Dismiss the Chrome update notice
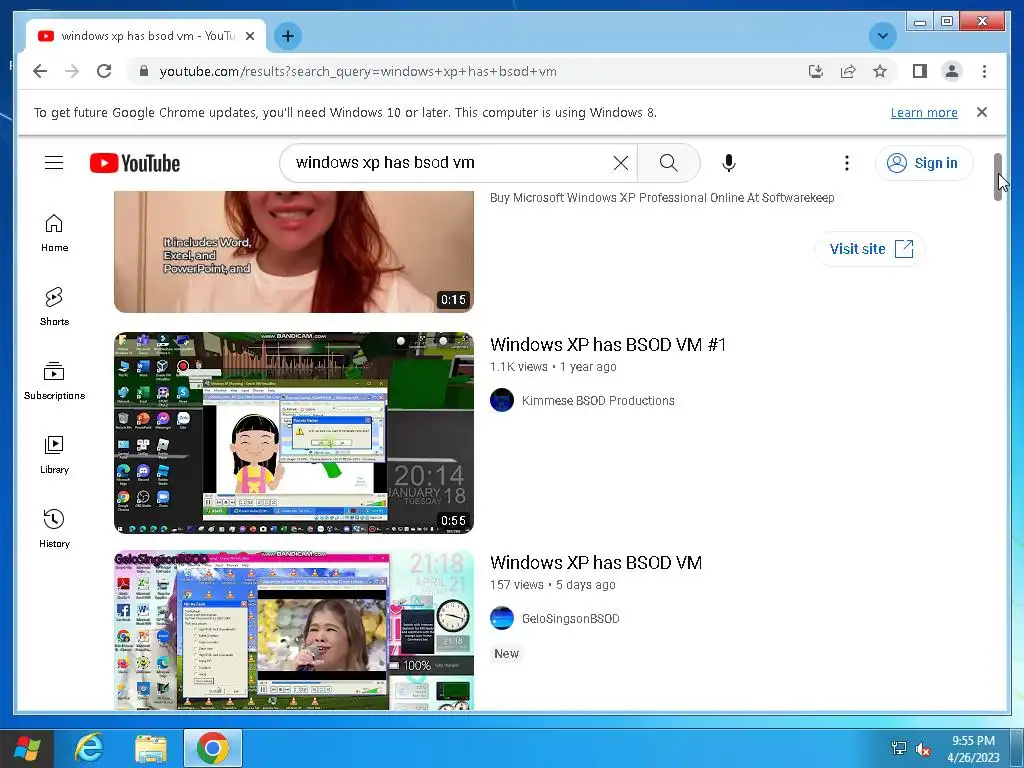Image resolution: width=1024 pixels, height=768 pixels. (982, 112)
